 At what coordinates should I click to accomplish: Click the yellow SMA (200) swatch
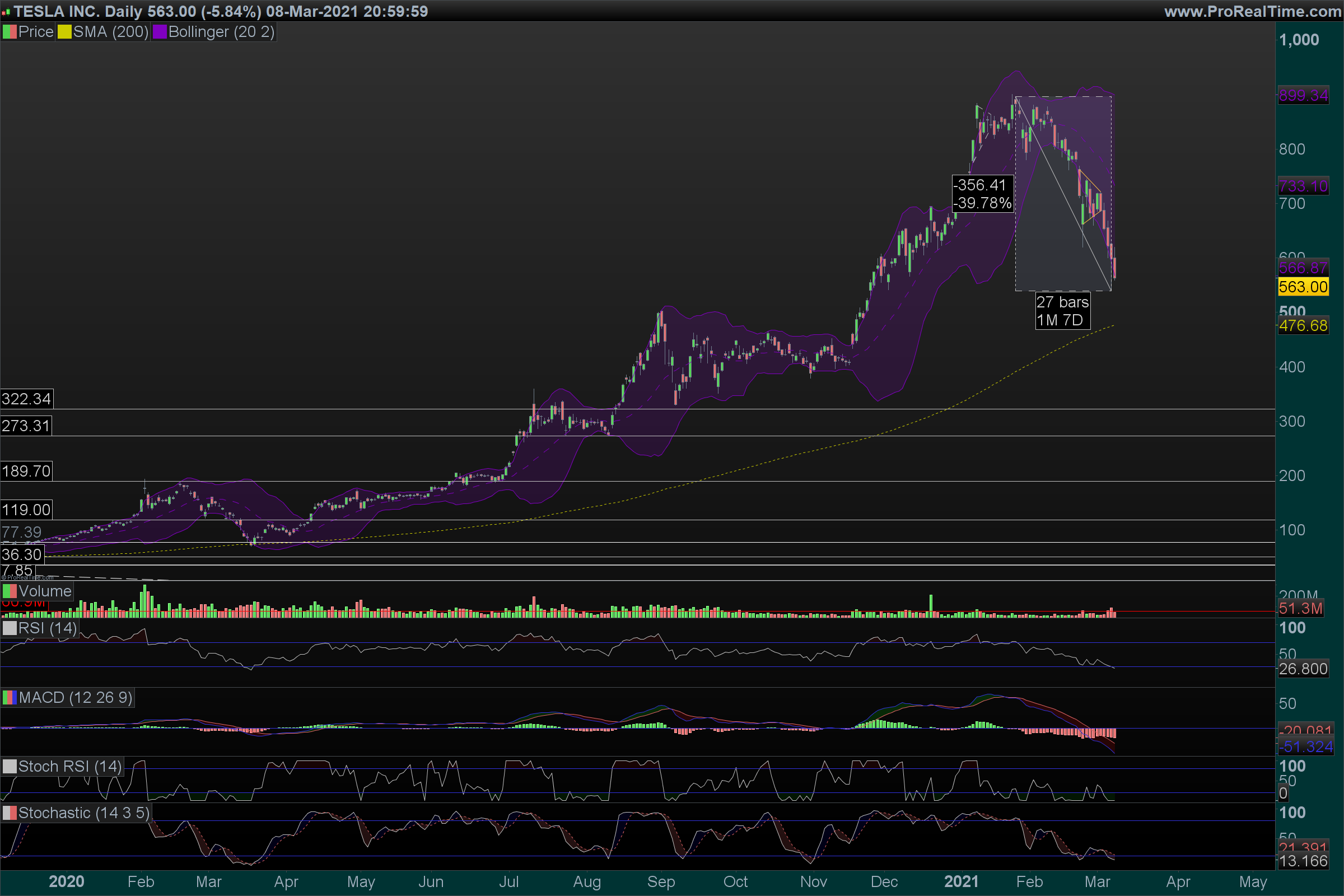pyautogui.click(x=64, y=32)
